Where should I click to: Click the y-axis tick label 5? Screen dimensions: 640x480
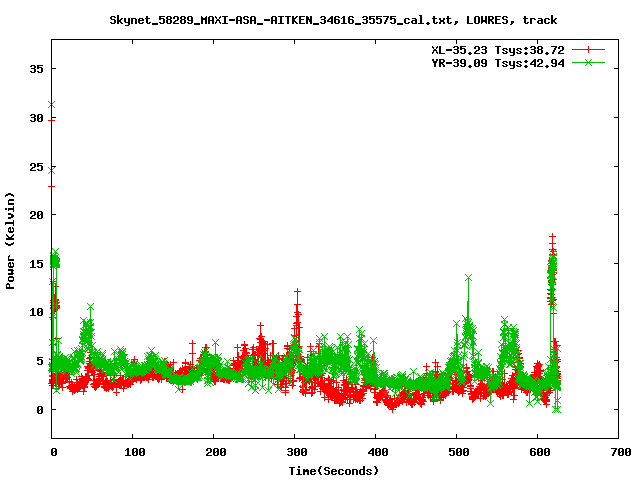40,361
